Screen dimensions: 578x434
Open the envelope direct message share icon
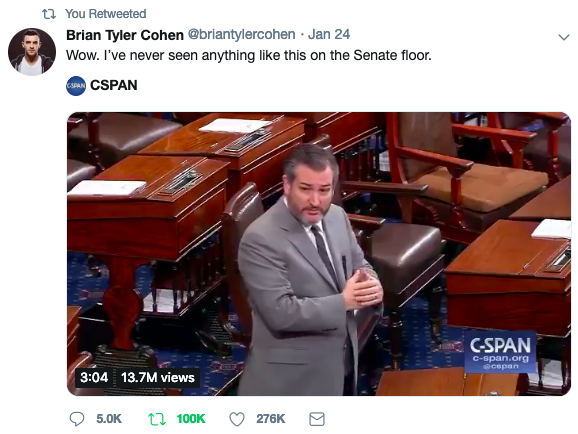pyautogui.click(x=317, y=419)
